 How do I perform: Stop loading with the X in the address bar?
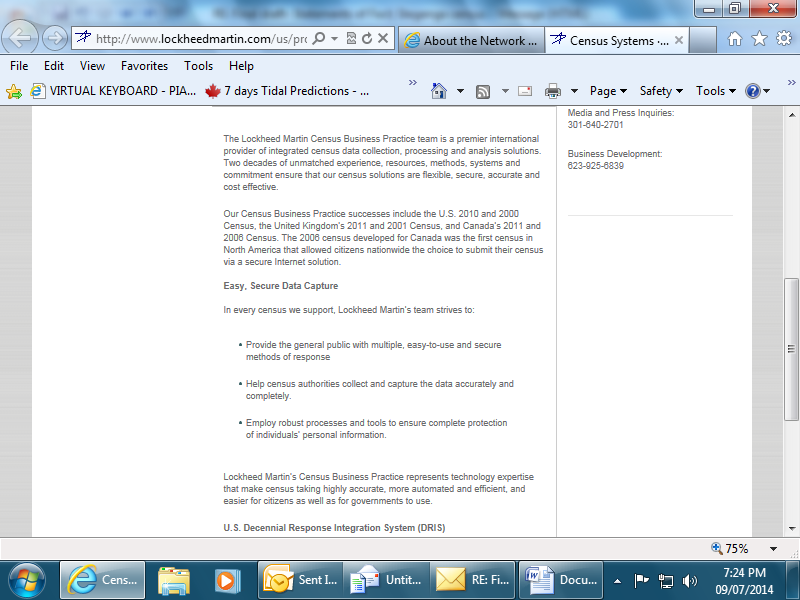(383, 38)
